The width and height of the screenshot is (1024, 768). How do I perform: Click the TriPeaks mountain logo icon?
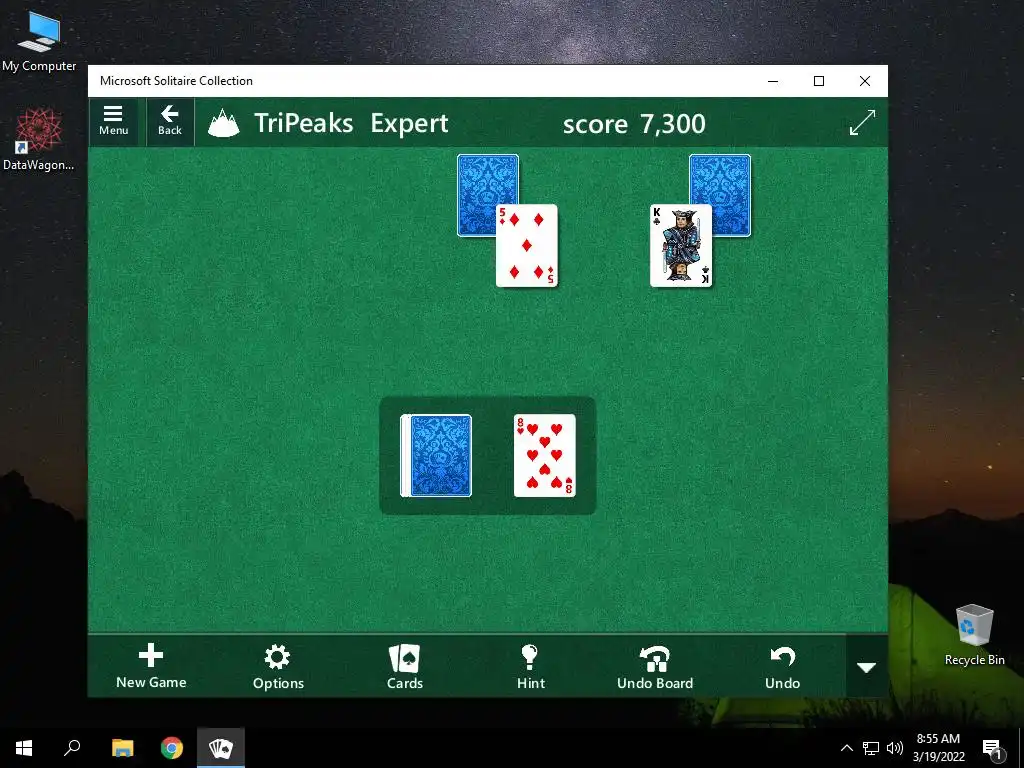[x=223, y=123]
